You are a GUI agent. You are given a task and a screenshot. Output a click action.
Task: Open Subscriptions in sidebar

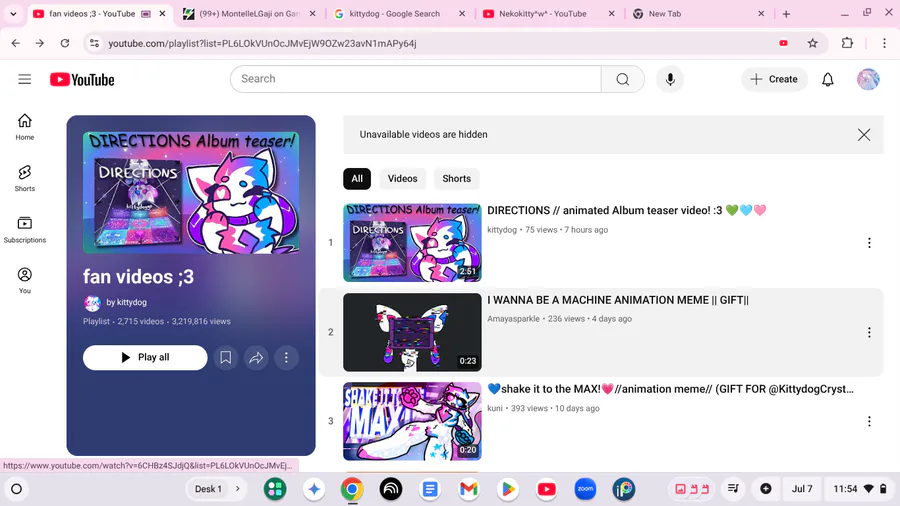25,229
